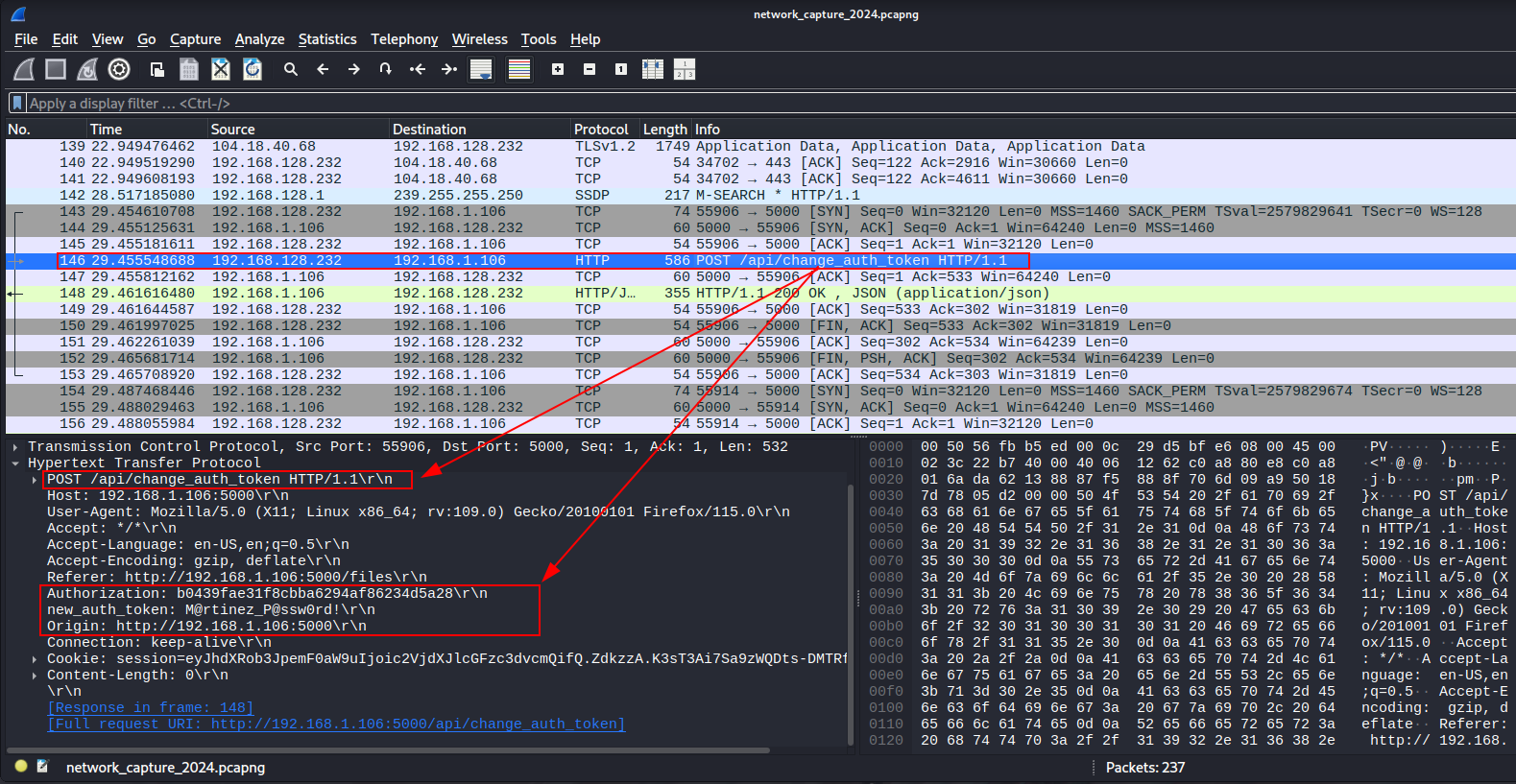The height and width of the screenshot is (784, 1516).
Task: Jump to the first packet
Action: click(418, 69)
